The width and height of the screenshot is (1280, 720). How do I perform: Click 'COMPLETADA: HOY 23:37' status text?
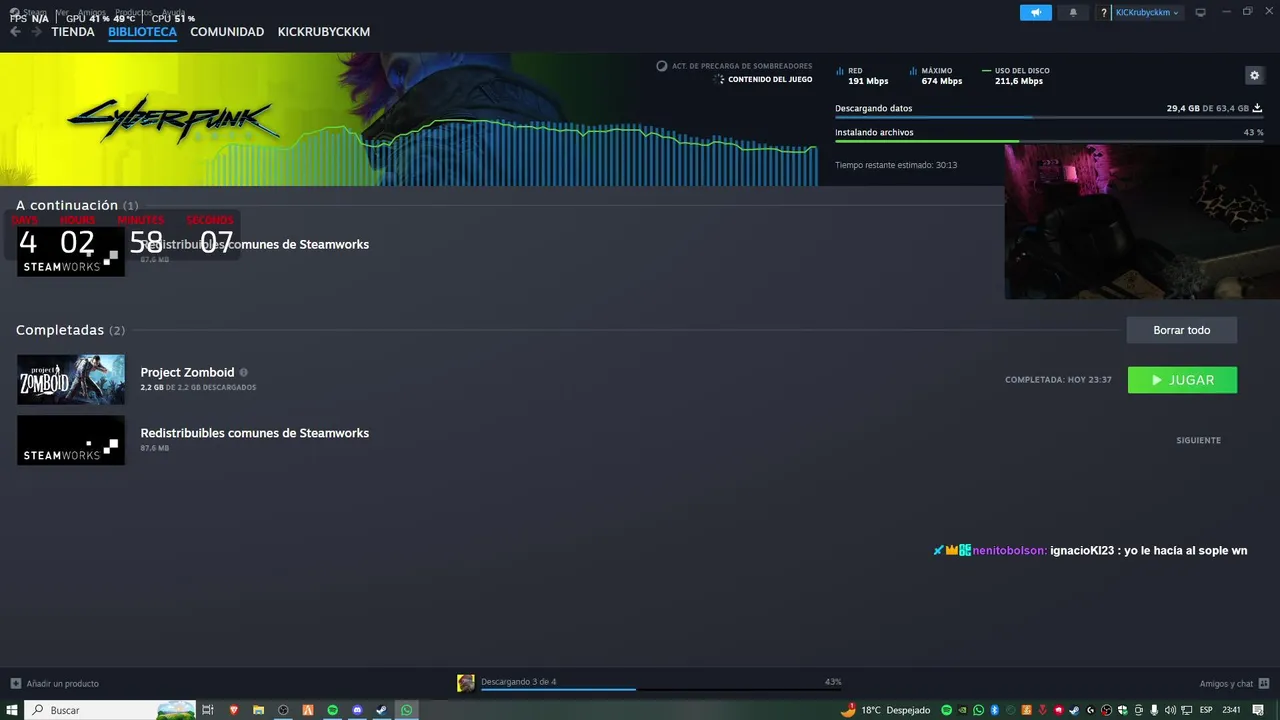[1058, 380]
